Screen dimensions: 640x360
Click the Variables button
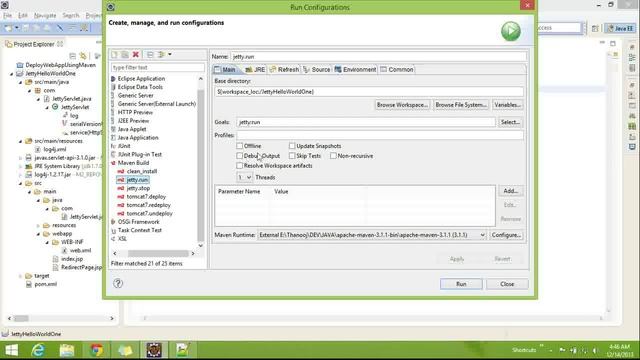[508, 105]
